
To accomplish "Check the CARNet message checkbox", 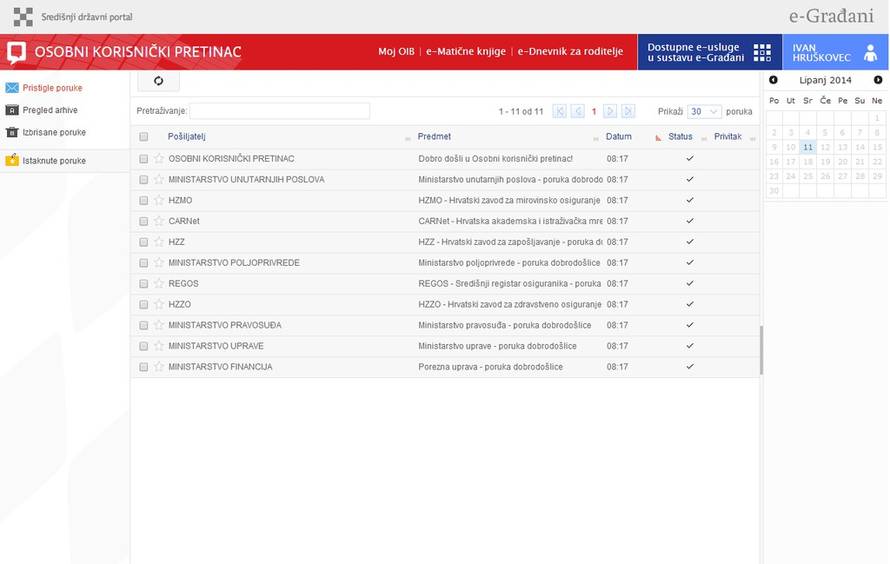I will coord(144,222).
